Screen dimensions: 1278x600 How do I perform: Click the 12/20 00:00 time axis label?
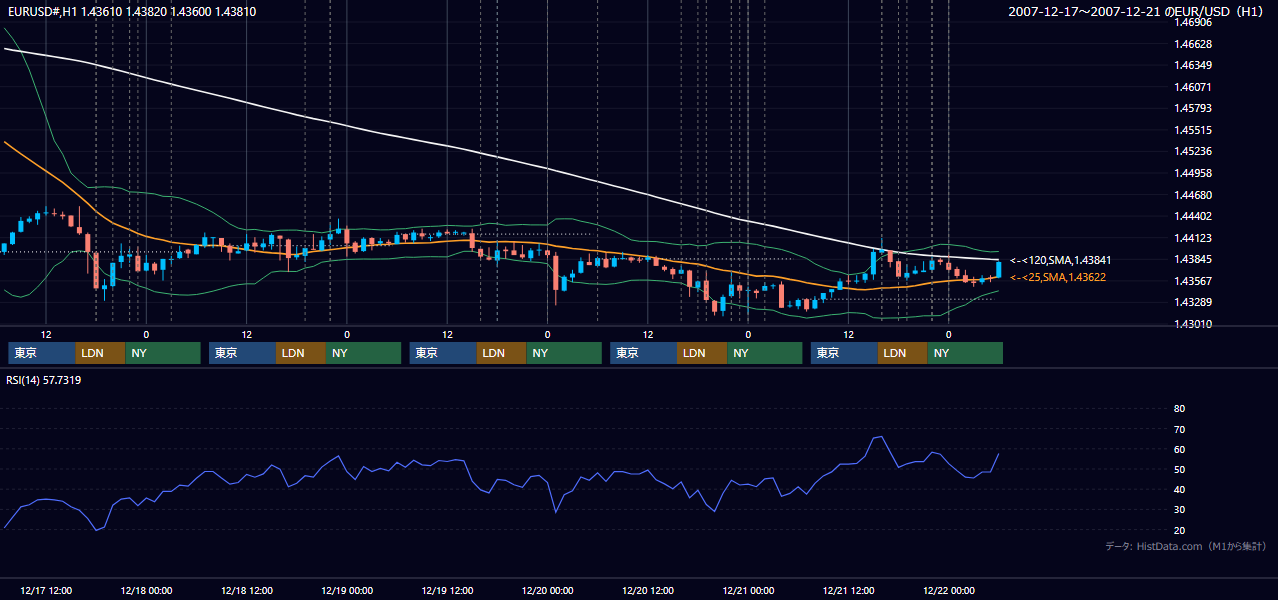547,590
